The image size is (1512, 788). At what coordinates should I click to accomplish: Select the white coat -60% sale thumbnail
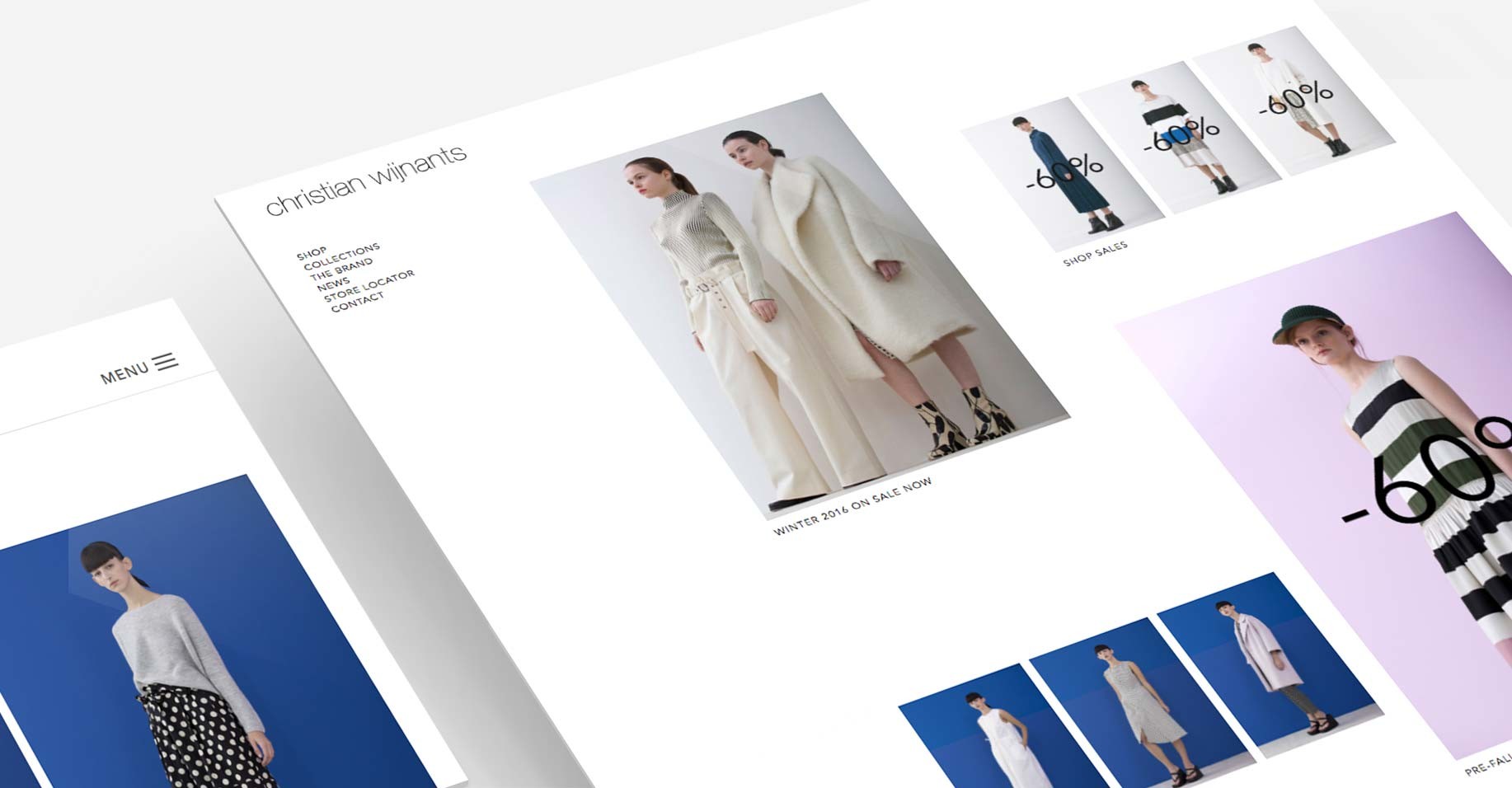click(1294, 101)
